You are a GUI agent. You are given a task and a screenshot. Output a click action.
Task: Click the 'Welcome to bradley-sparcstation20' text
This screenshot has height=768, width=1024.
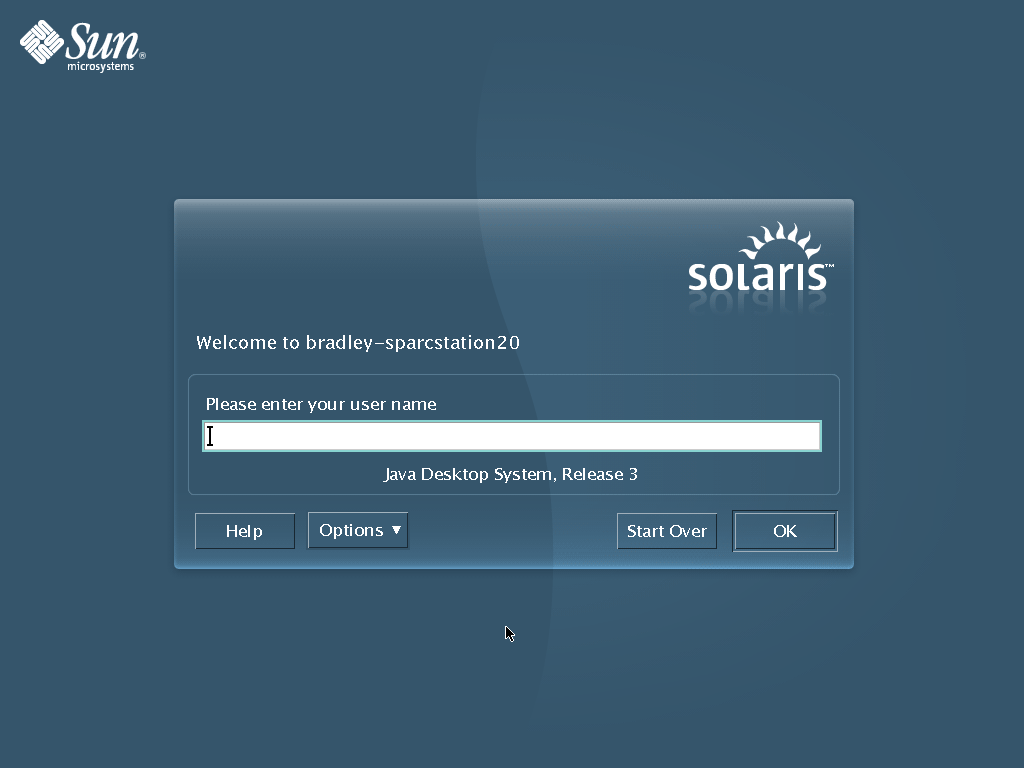point(358,343)
